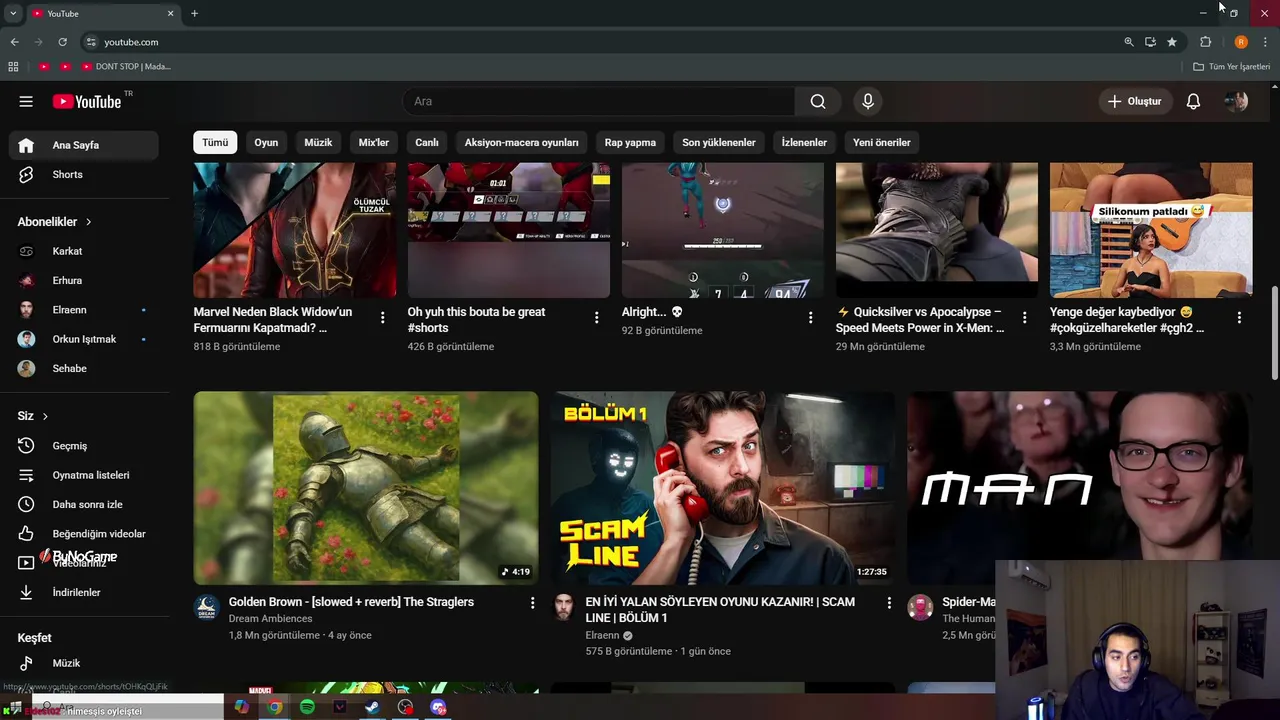This screenshot has width=1280, height=720.
Task: Open Spotify from the taskbar
Action: pyautogui.click(x=307, y=707)
